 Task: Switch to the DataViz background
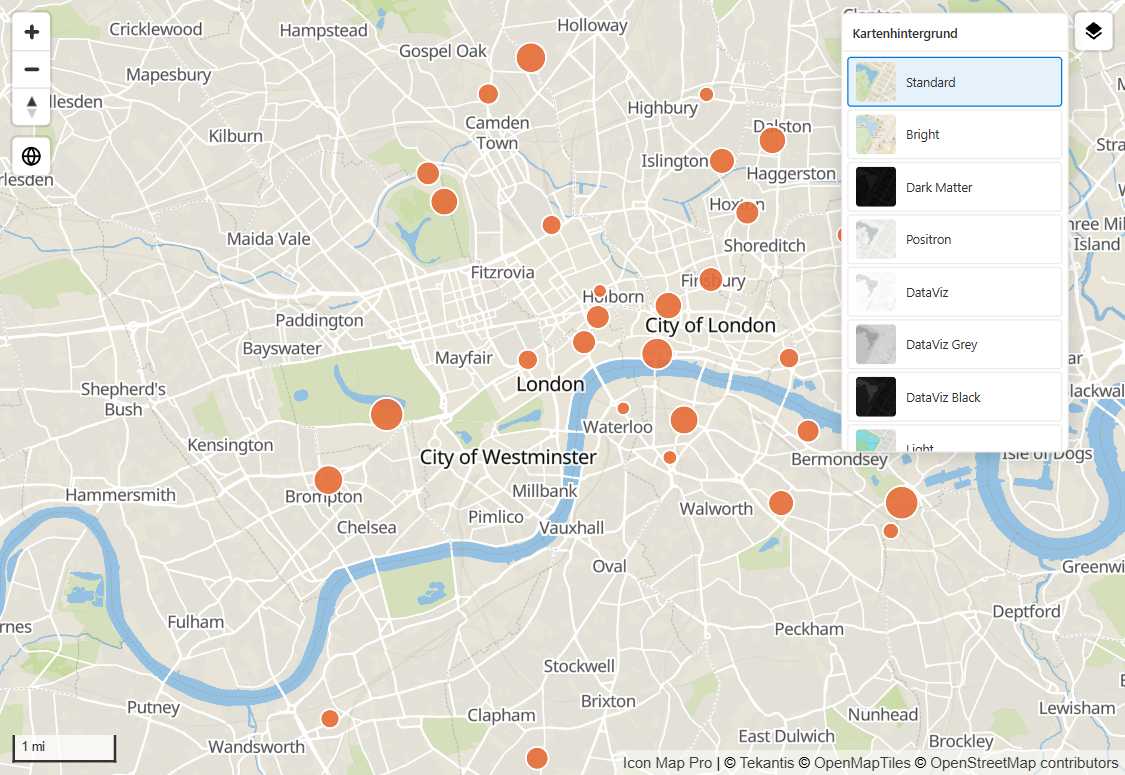point(954,292)
